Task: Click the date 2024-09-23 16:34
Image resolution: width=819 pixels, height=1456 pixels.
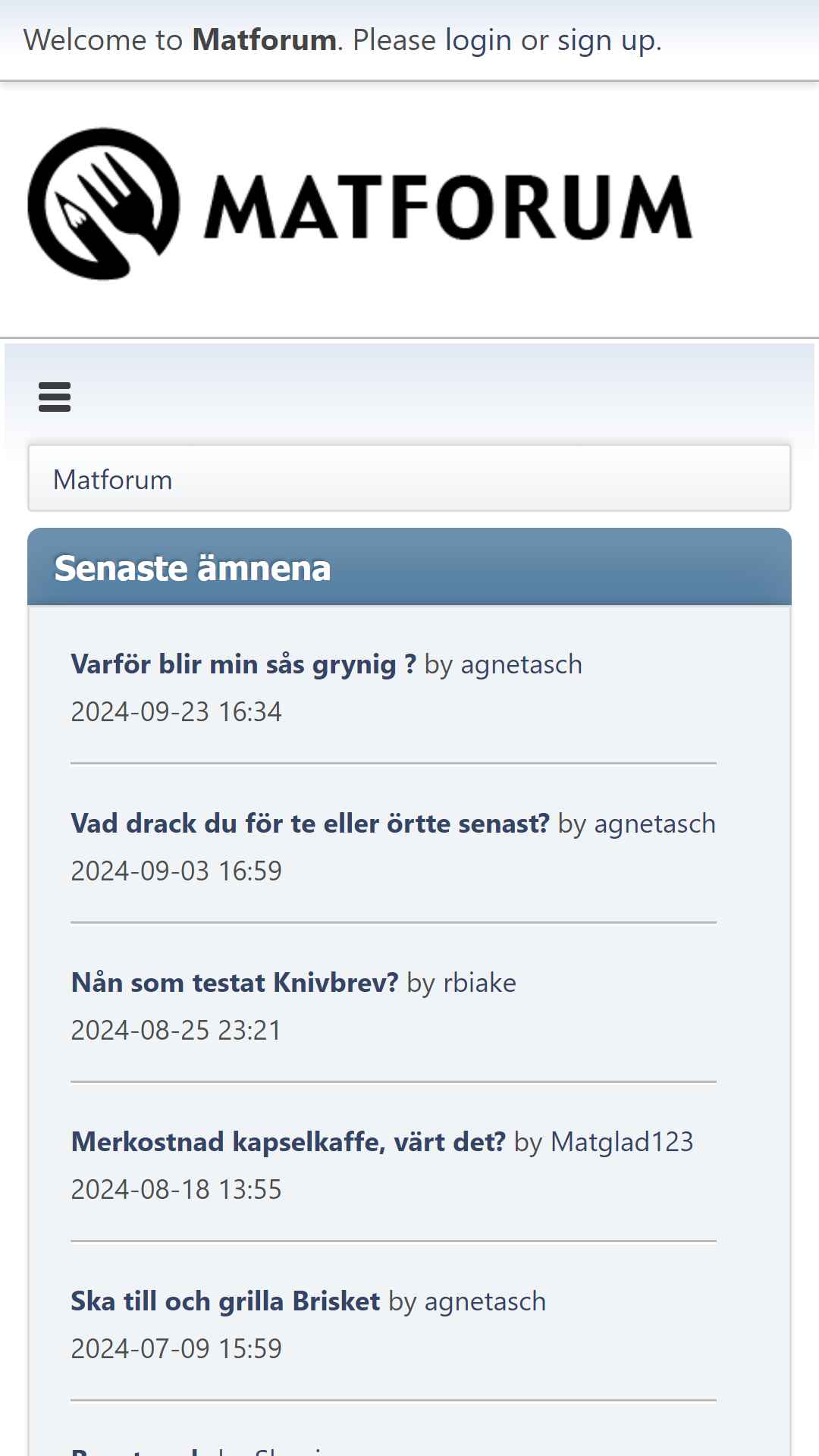Action: coord(176,712)
